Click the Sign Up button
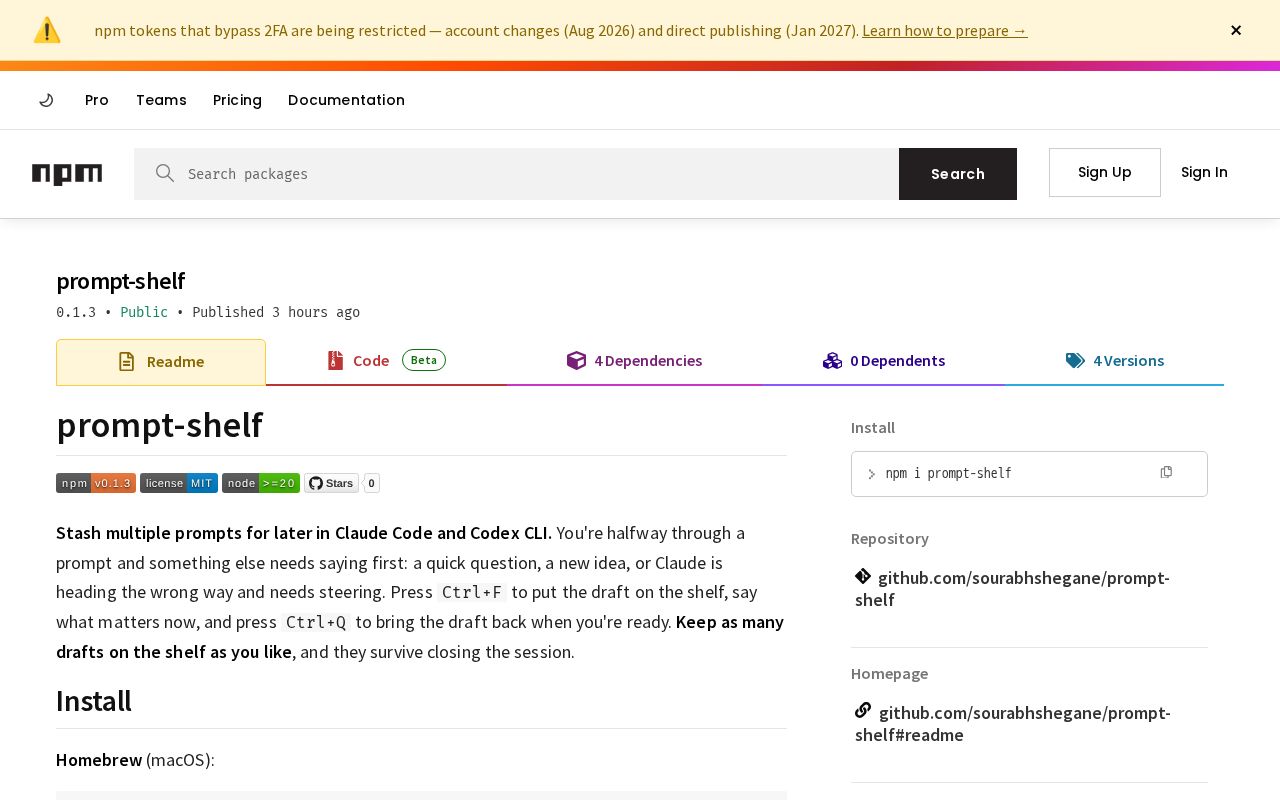Viewport: 1280px width, 800px height. (1105, 172)
